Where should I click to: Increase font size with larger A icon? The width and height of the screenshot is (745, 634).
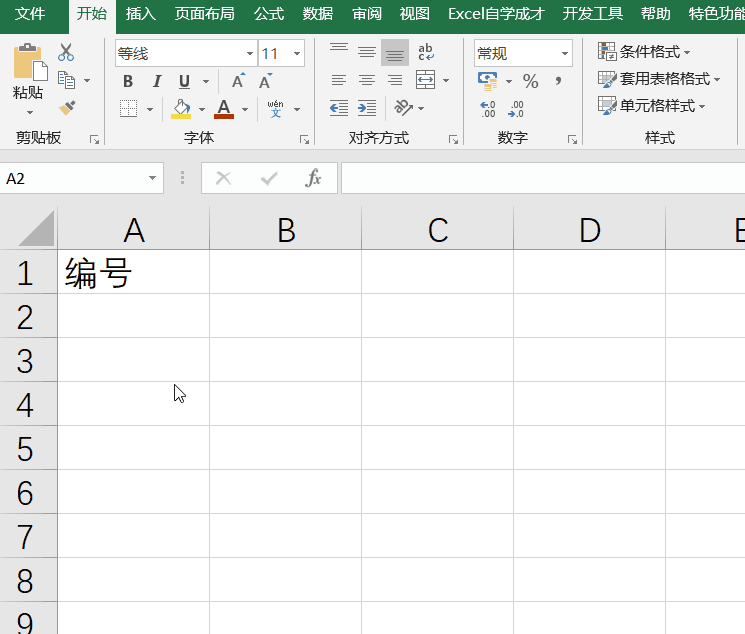(x=238, y=81)
